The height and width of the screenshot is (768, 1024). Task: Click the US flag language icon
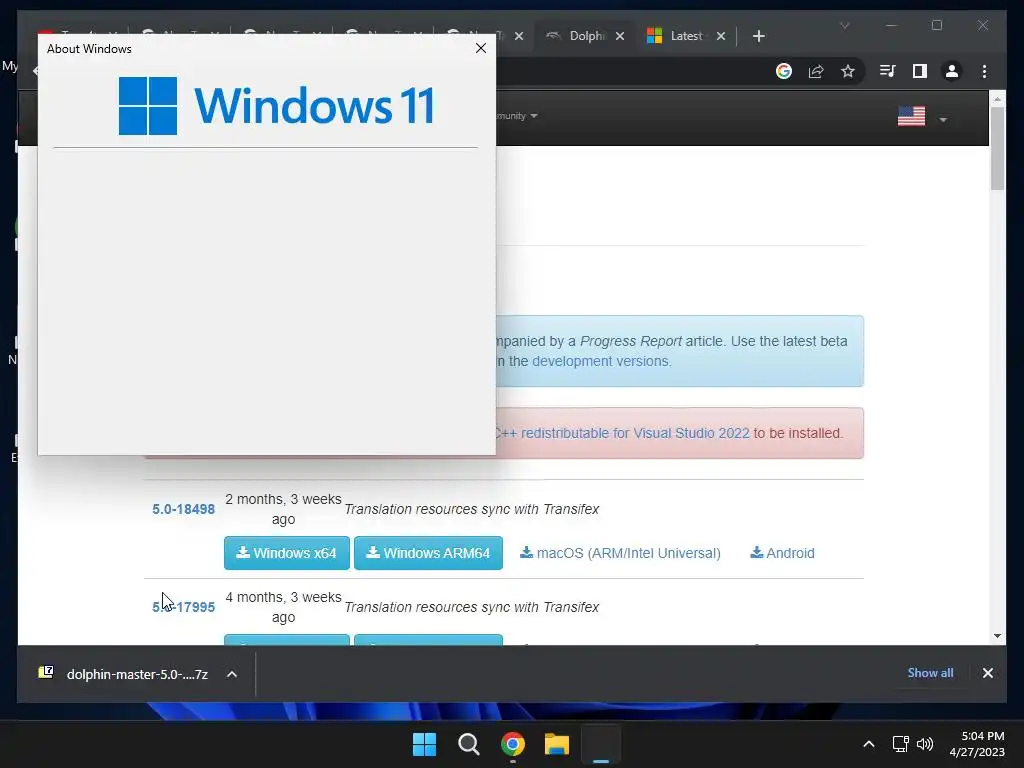pyautogui.click(x=911, y=116)
